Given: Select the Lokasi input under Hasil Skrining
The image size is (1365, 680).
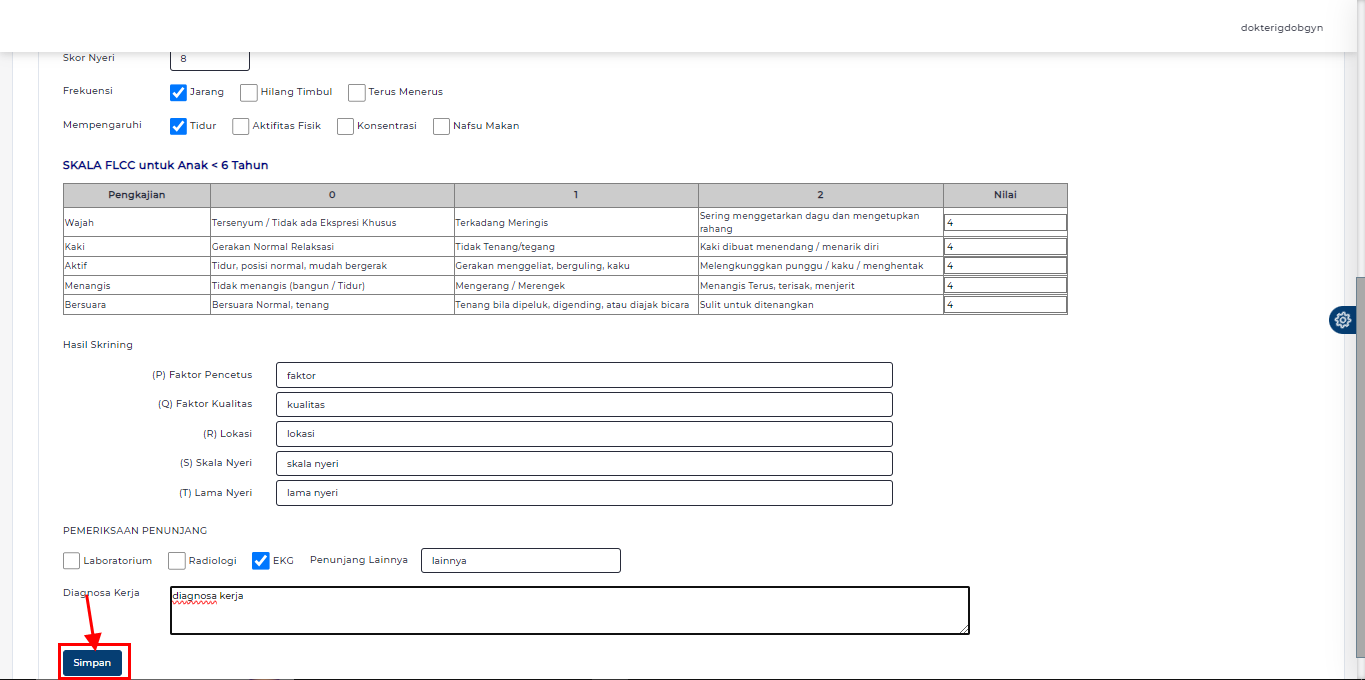Looking at the screenshot, I should click(584, 433).
